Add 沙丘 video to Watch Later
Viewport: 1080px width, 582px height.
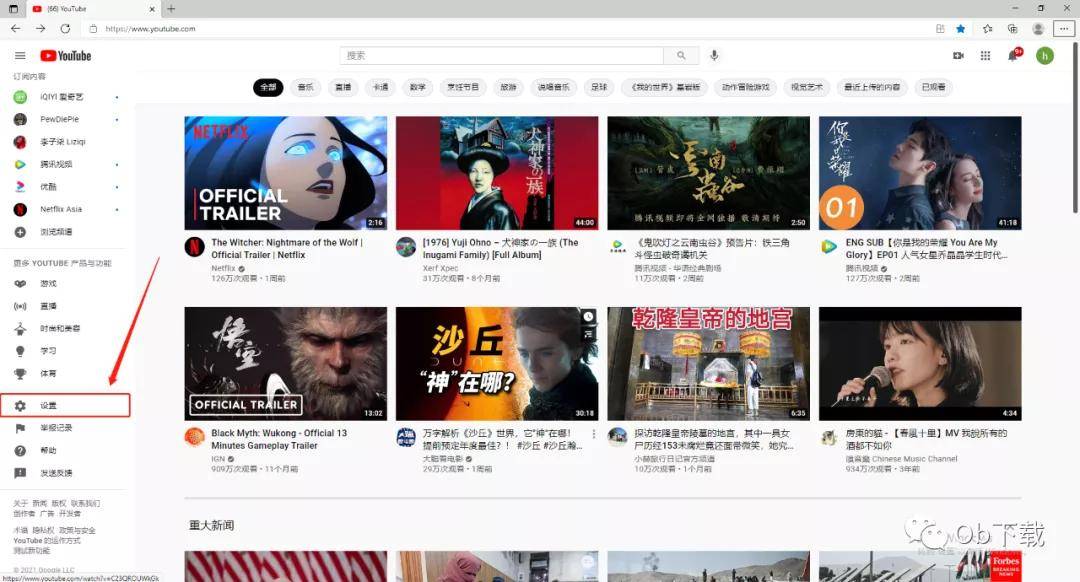pyautogui.click(x=588, y=317)
